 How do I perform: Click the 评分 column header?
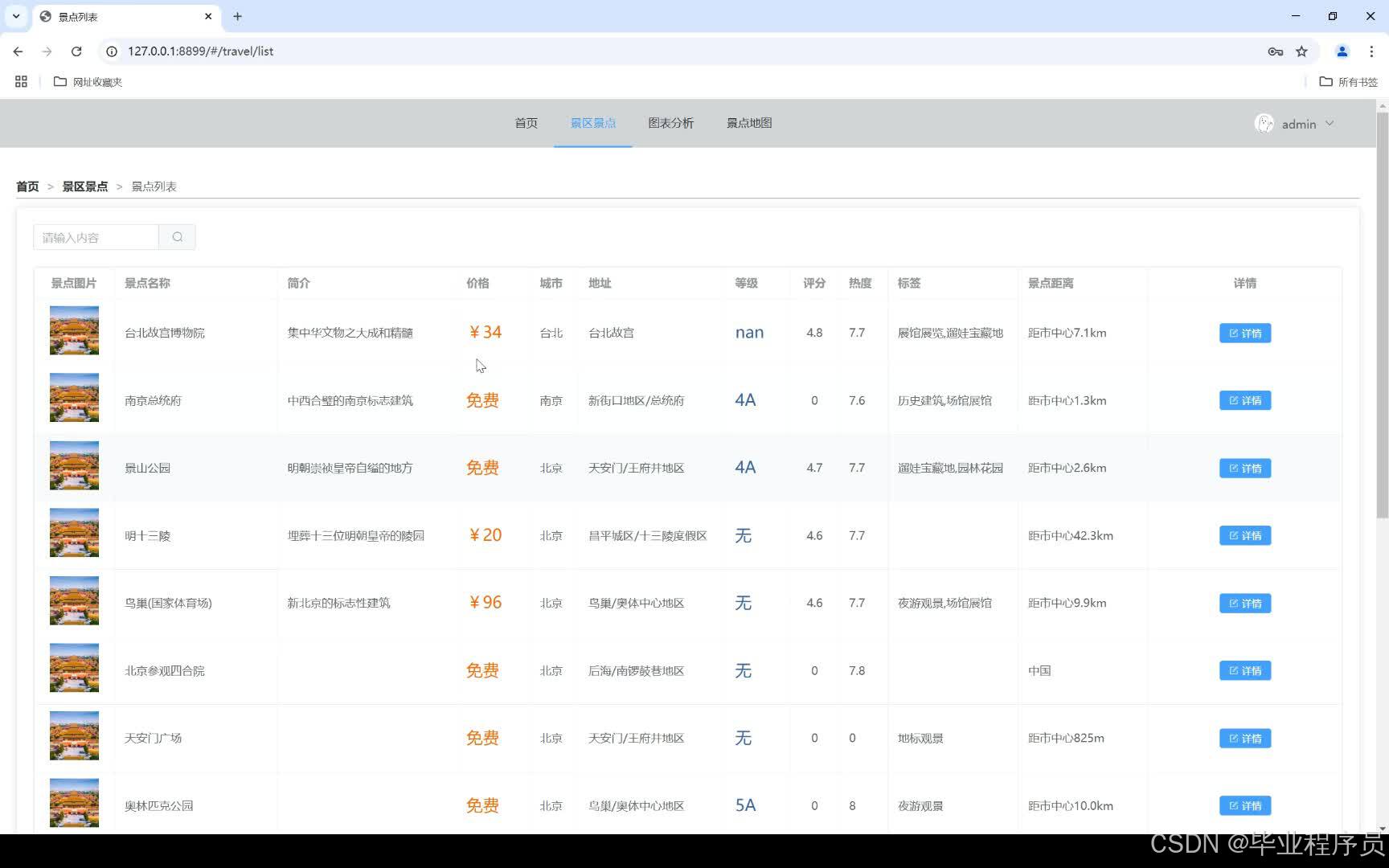coord(814,283)
